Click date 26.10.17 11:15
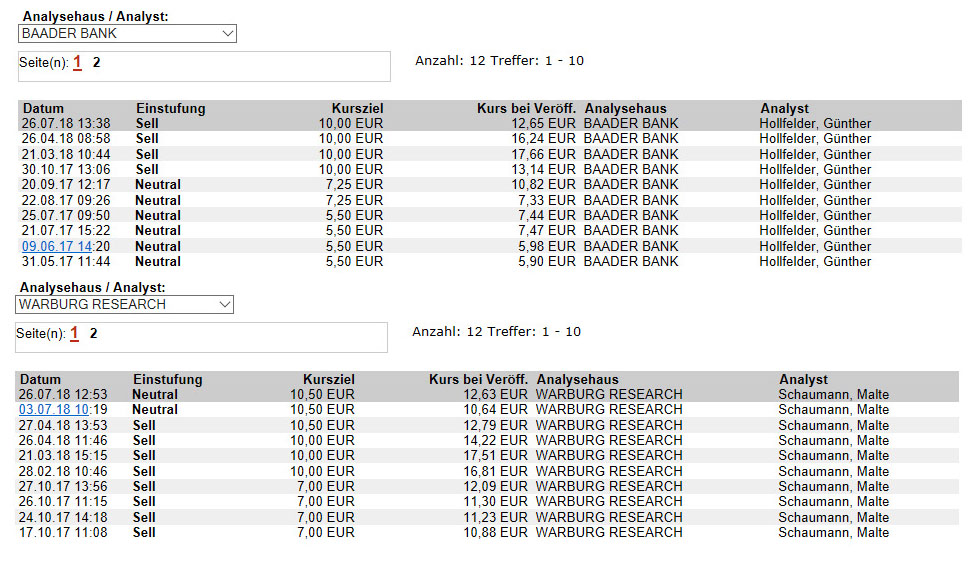Image resolution: width=970 pixels, height=580 pixels. pyautogui.click(x=62, y=501)
